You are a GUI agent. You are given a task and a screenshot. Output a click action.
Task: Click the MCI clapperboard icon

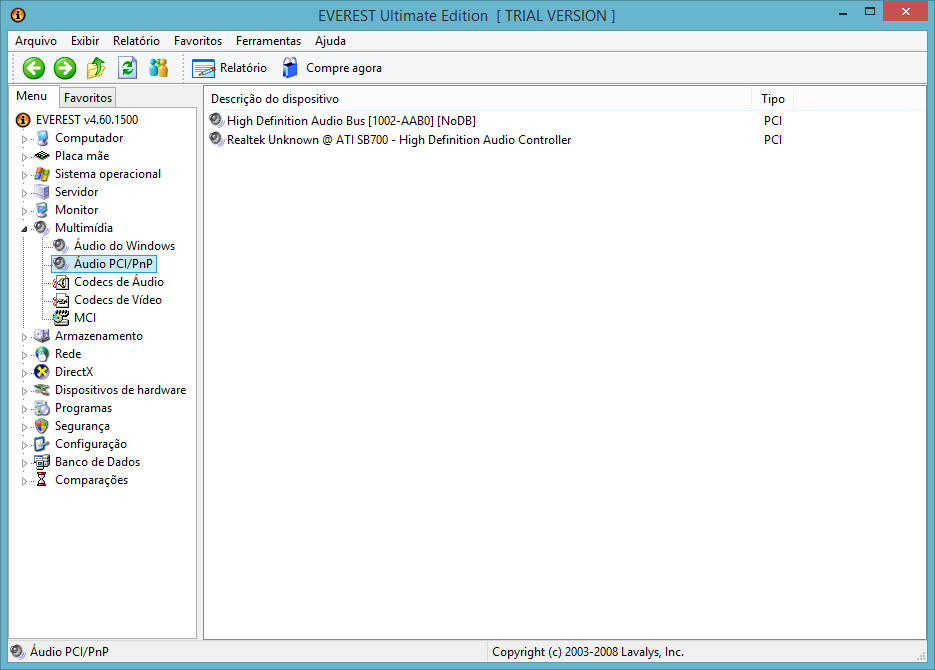61,318
